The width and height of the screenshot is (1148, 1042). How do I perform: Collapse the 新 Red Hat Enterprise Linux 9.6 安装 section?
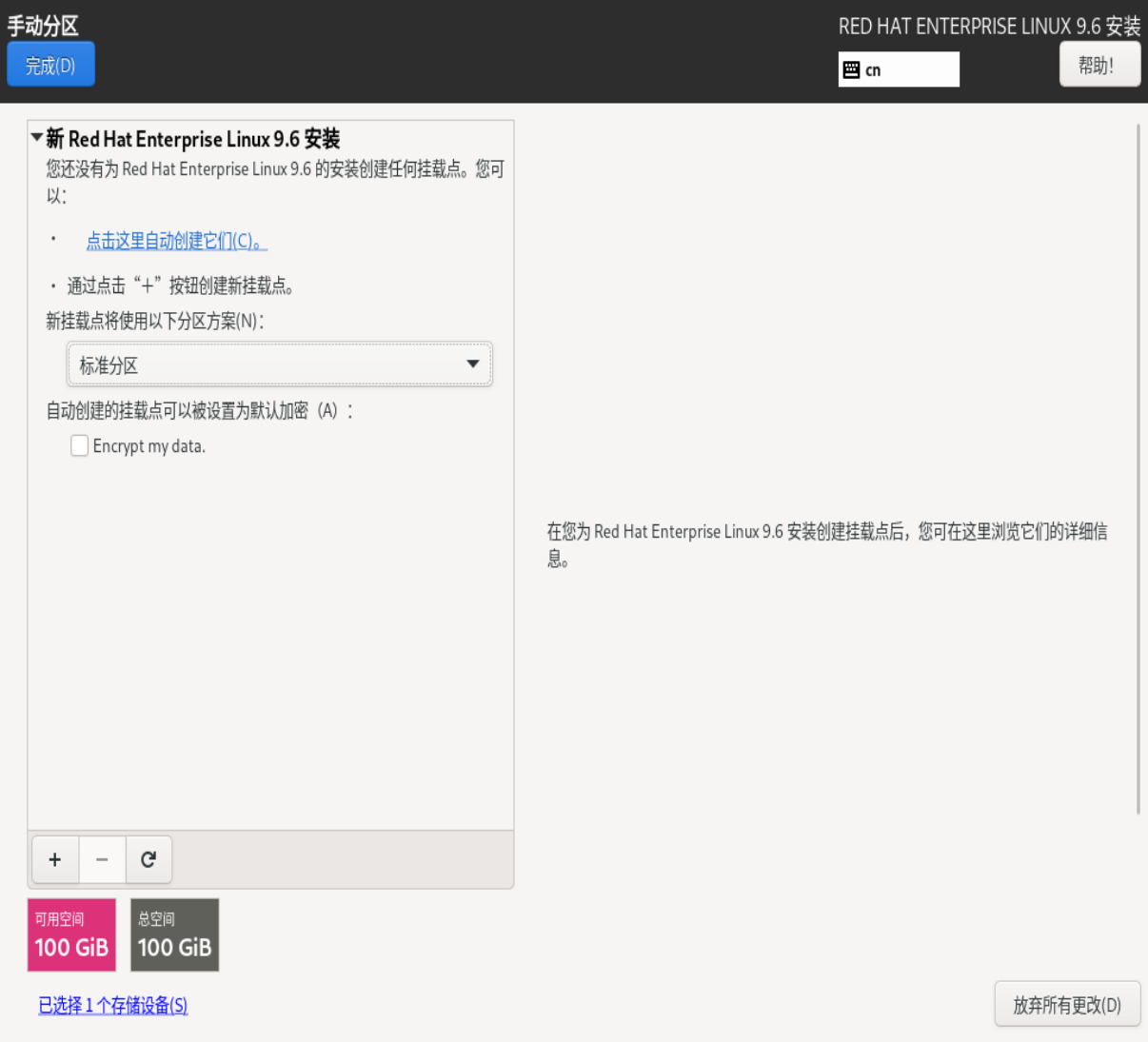pyautogui.click(x=37, y=138)
